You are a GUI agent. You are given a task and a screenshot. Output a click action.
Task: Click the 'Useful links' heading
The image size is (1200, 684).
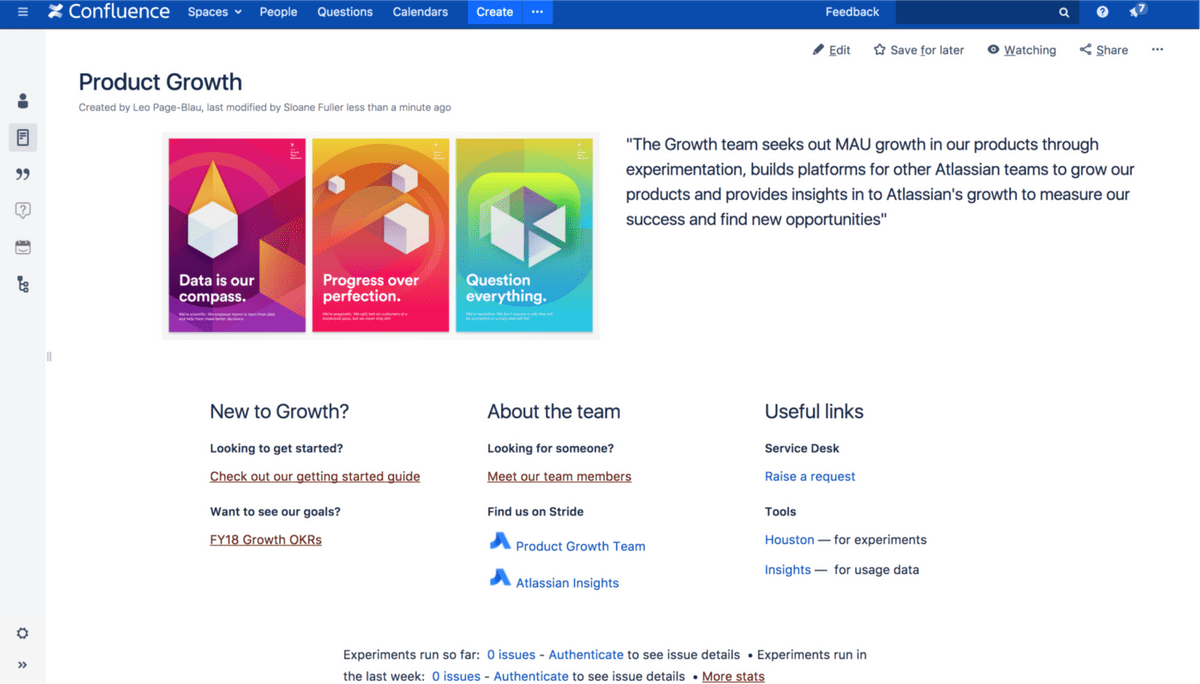coord(814,412)
